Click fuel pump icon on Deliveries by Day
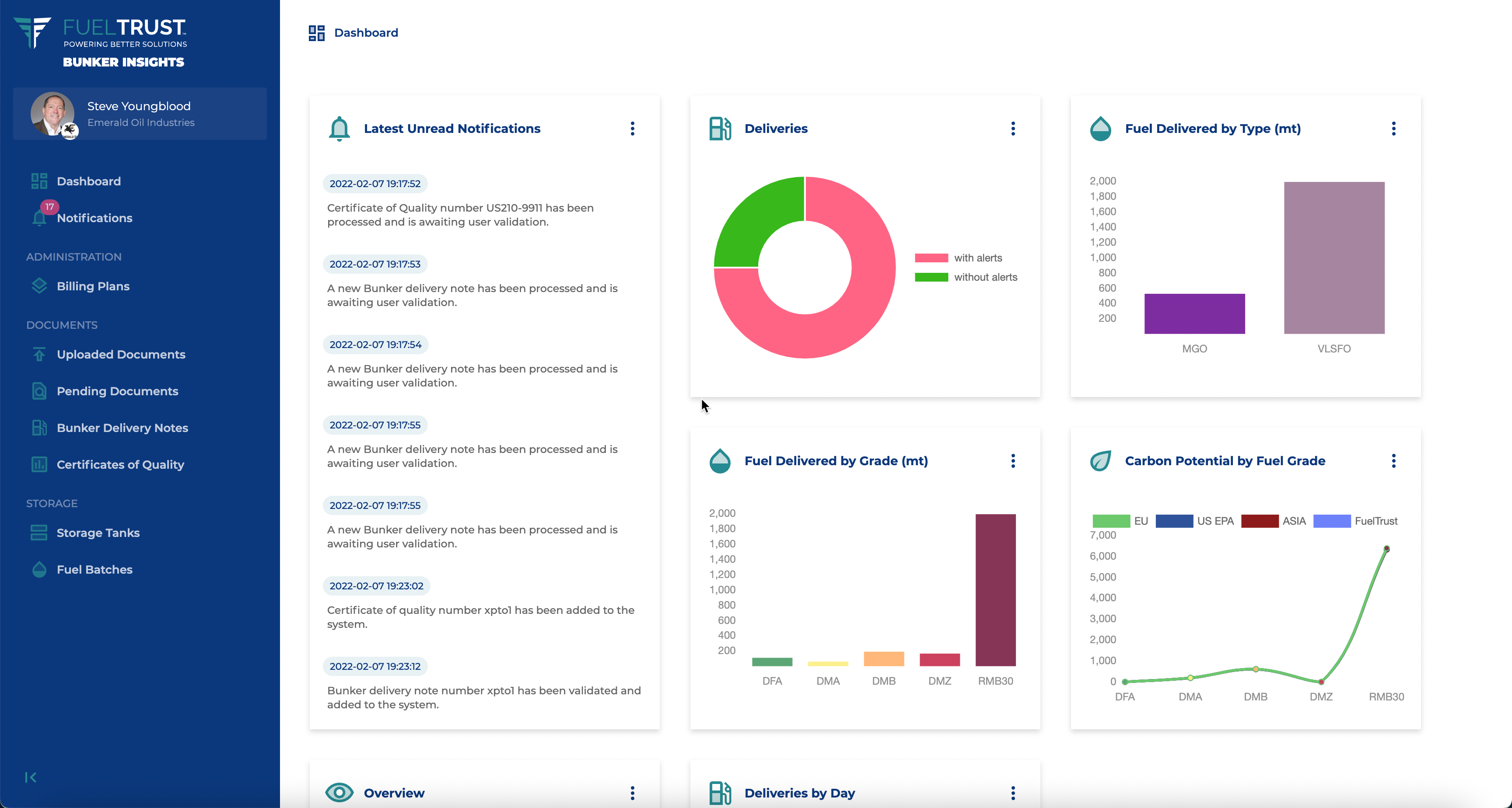 coord(720,793)
